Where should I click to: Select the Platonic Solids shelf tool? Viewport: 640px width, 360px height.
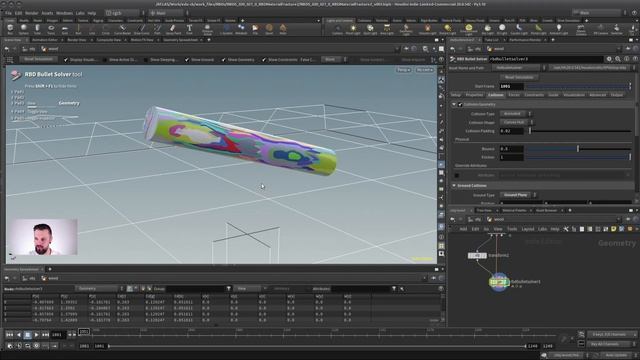point(207,29)
